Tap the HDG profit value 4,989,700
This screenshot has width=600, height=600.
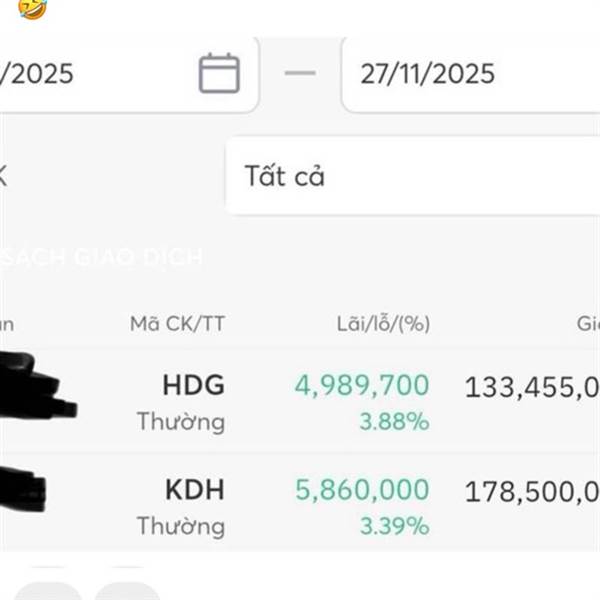pos(362,385)
